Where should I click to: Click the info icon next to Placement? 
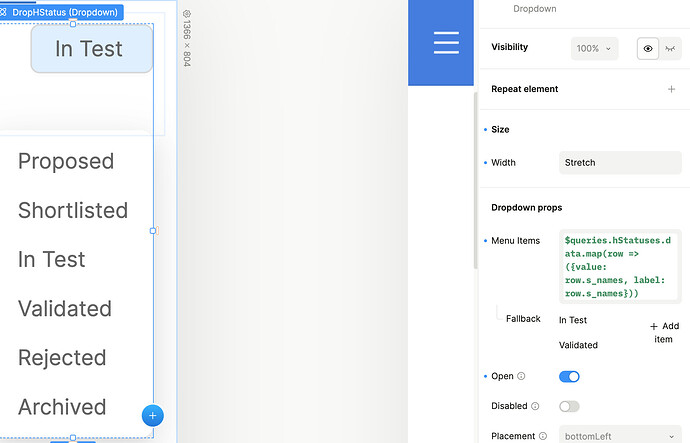point(543,436)
